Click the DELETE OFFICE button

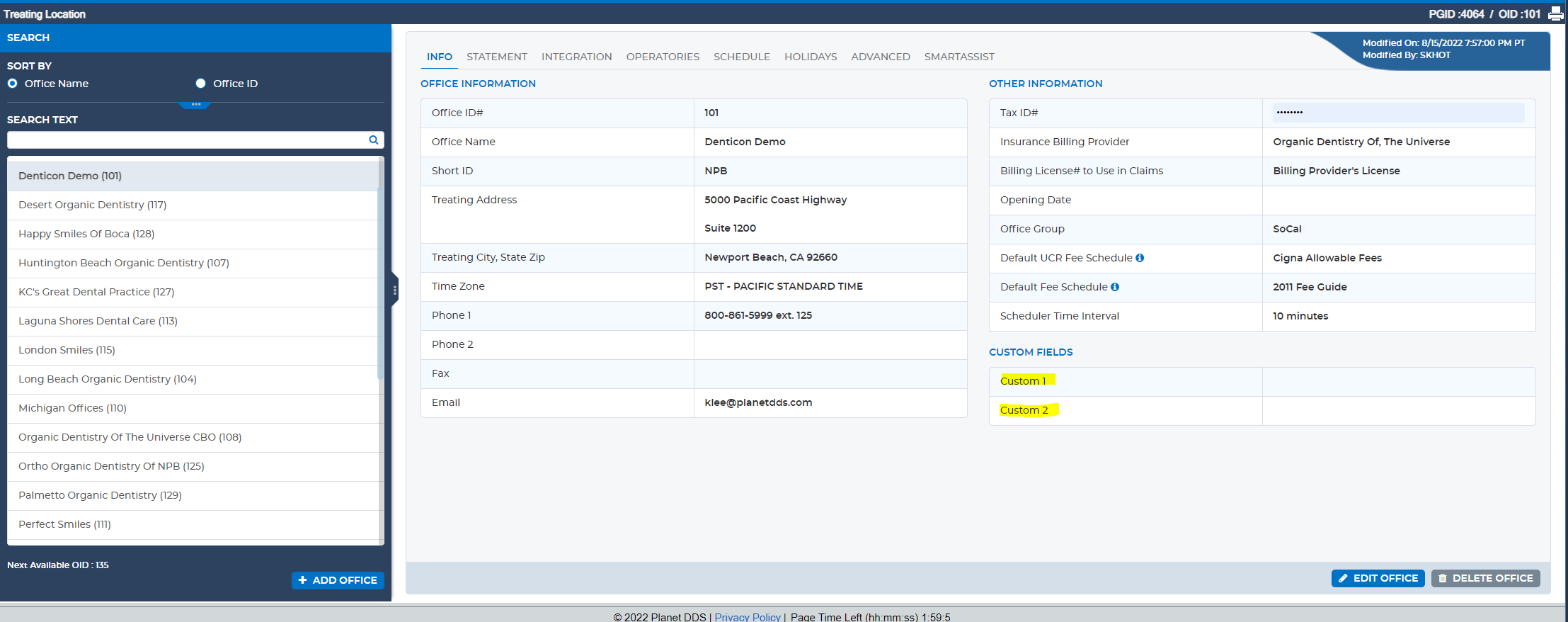(1485, 578)
